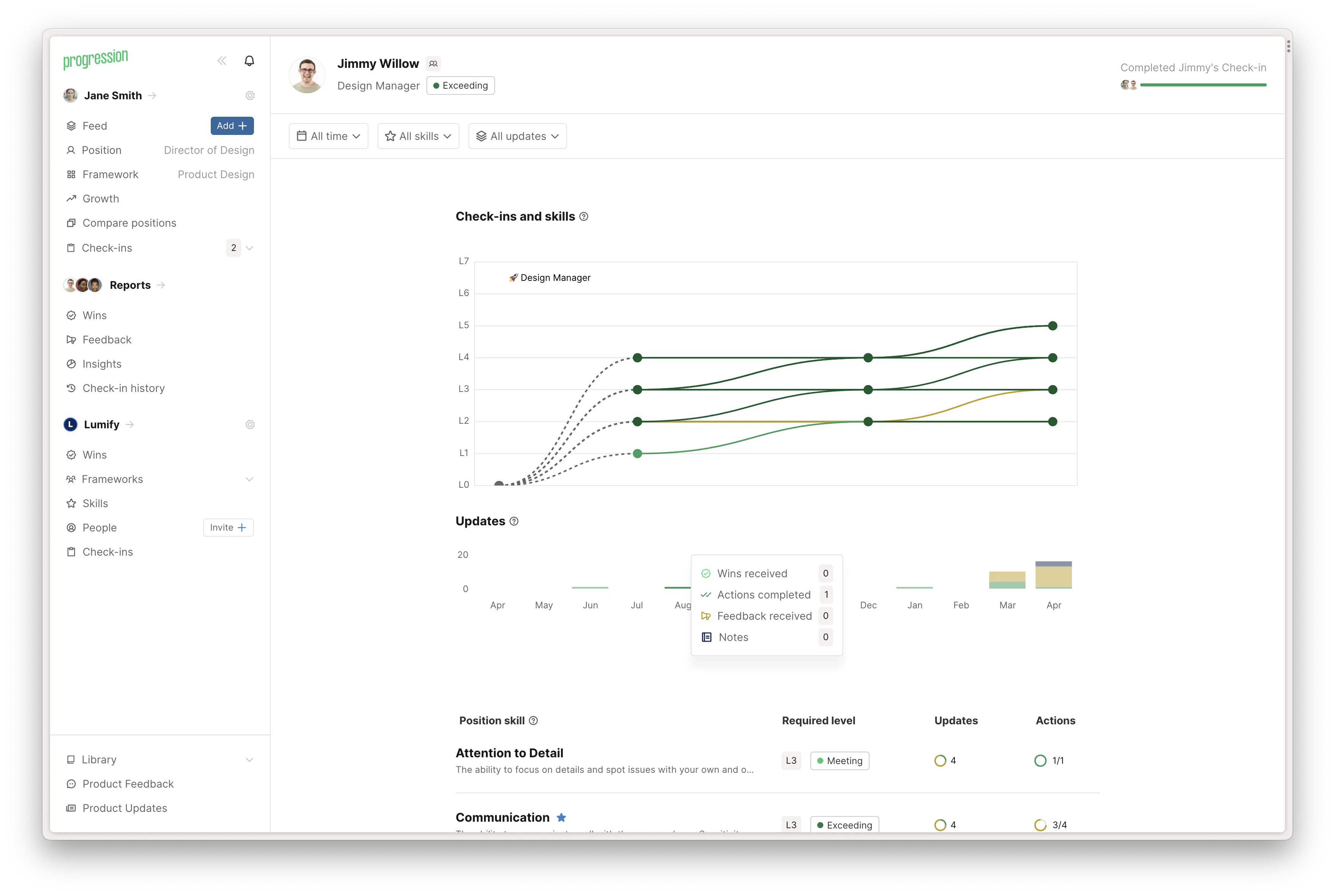1335x896 pixels.
Task: Open the All time date filter
Action: tap(329, 136)
